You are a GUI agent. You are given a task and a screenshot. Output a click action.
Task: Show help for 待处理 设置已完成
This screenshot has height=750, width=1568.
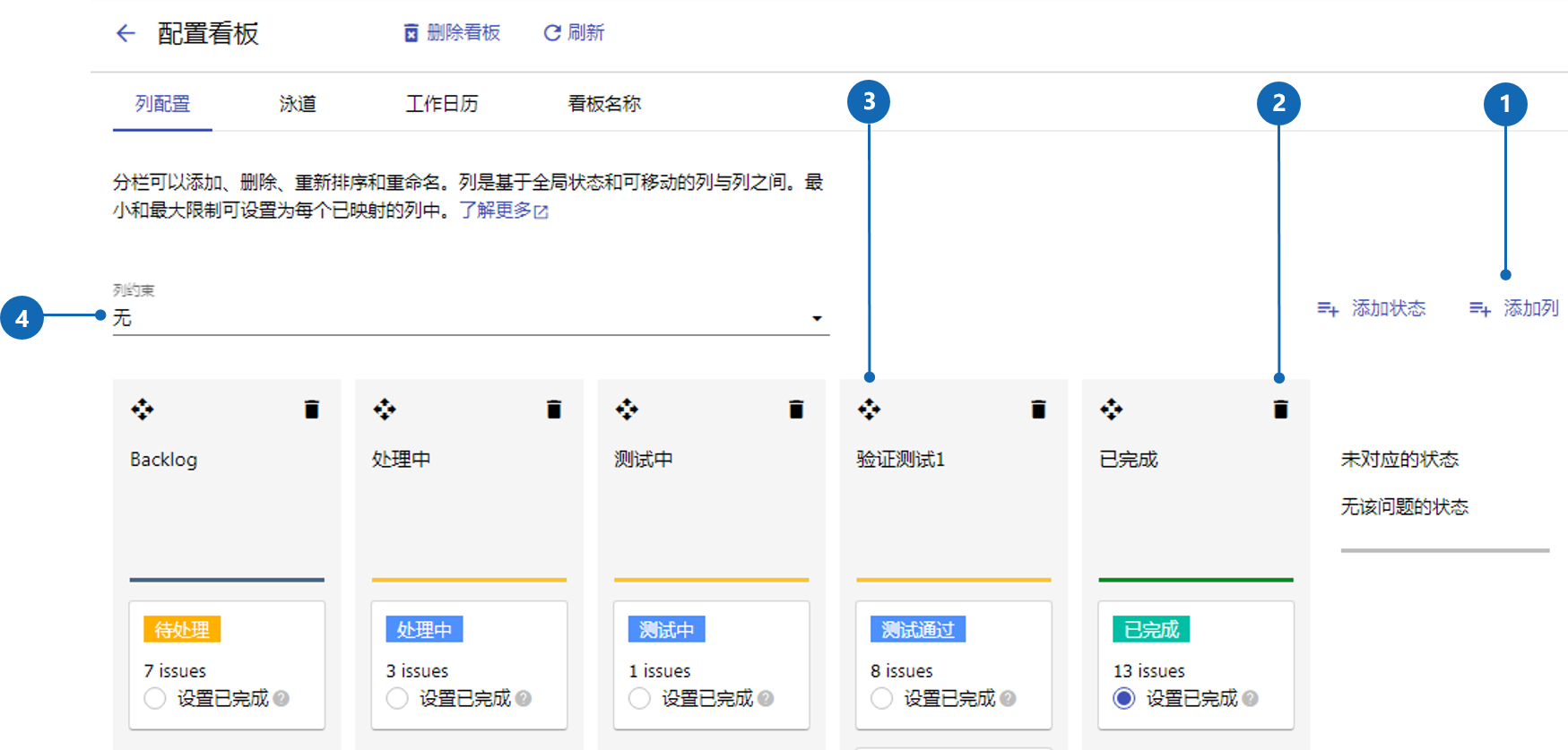pyautogui.click(x=282, y=698)
